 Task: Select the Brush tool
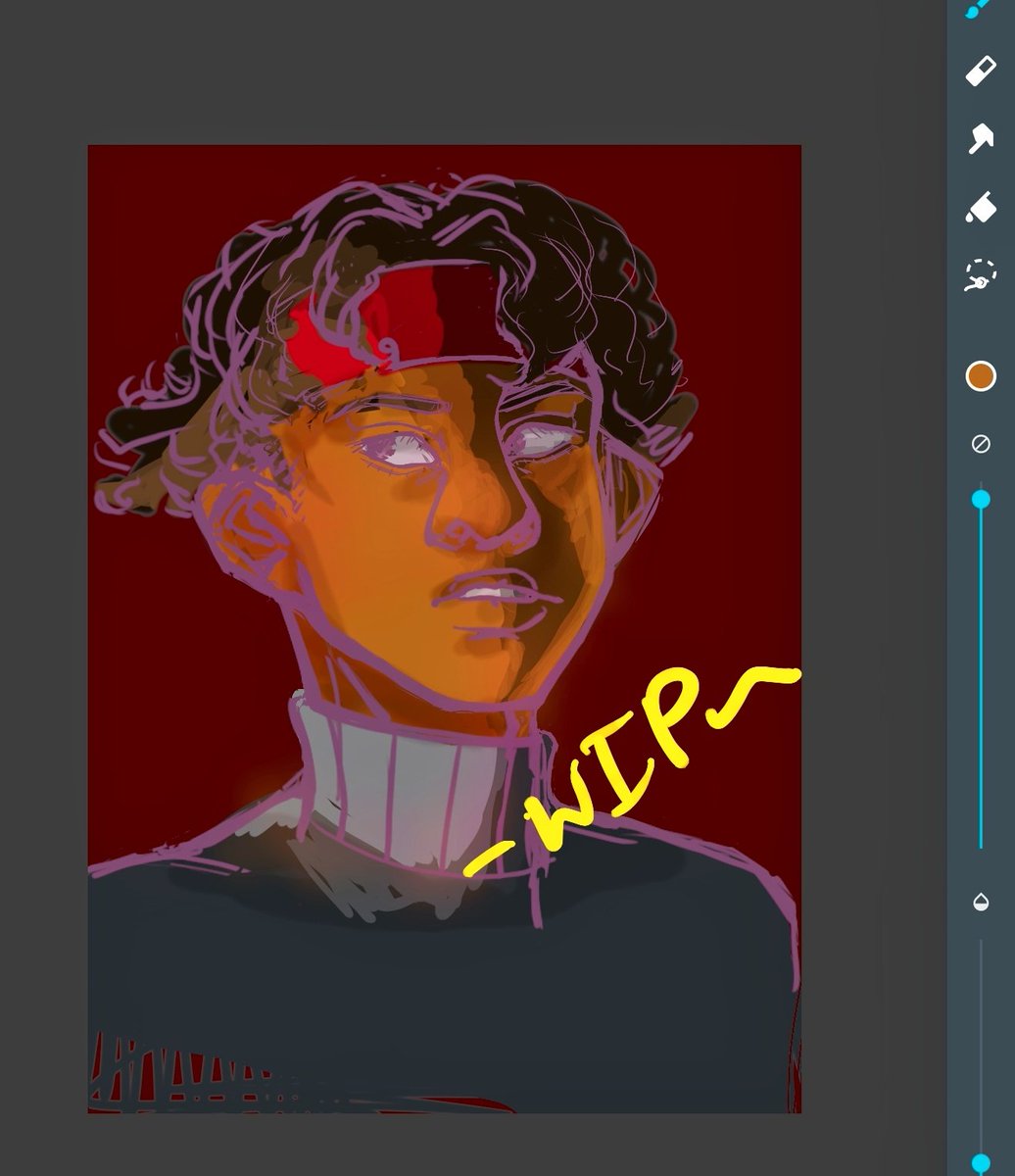tap(980, 8)
